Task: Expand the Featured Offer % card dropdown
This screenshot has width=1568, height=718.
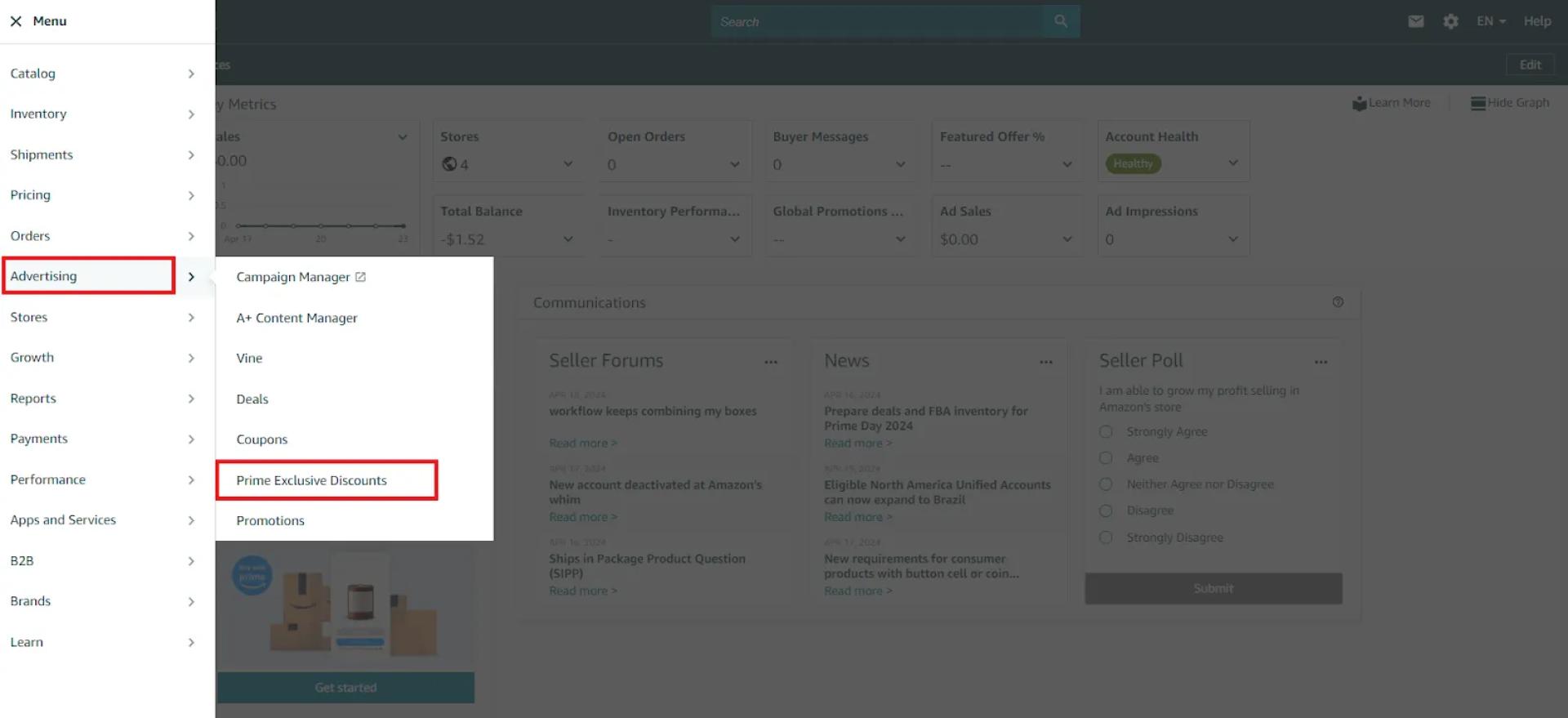Action: click(x=1067, y=164)
